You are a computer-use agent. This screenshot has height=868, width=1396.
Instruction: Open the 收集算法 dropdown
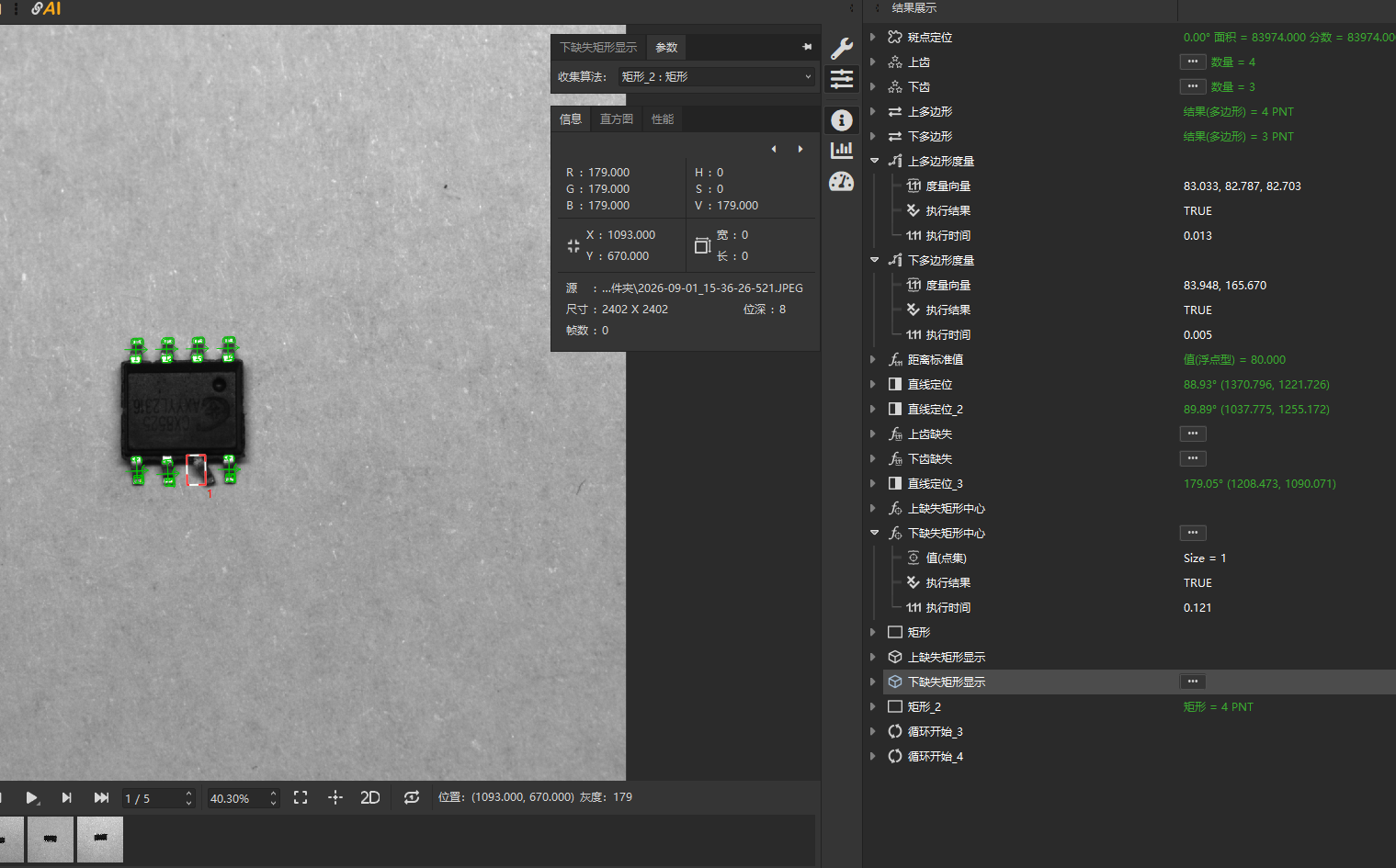(716, 77)
